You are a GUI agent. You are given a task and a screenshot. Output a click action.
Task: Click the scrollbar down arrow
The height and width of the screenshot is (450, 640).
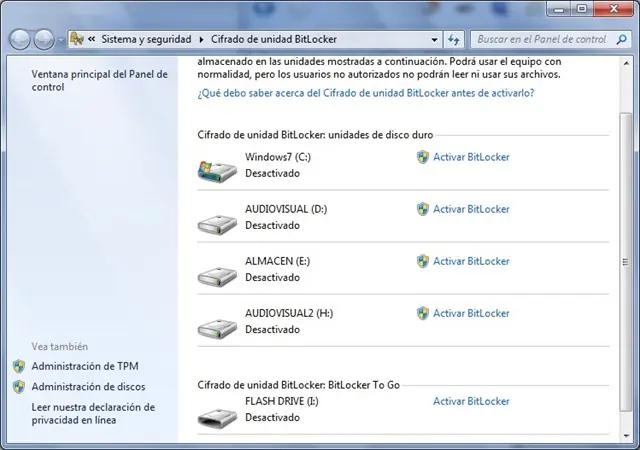[x=626, y=436]
